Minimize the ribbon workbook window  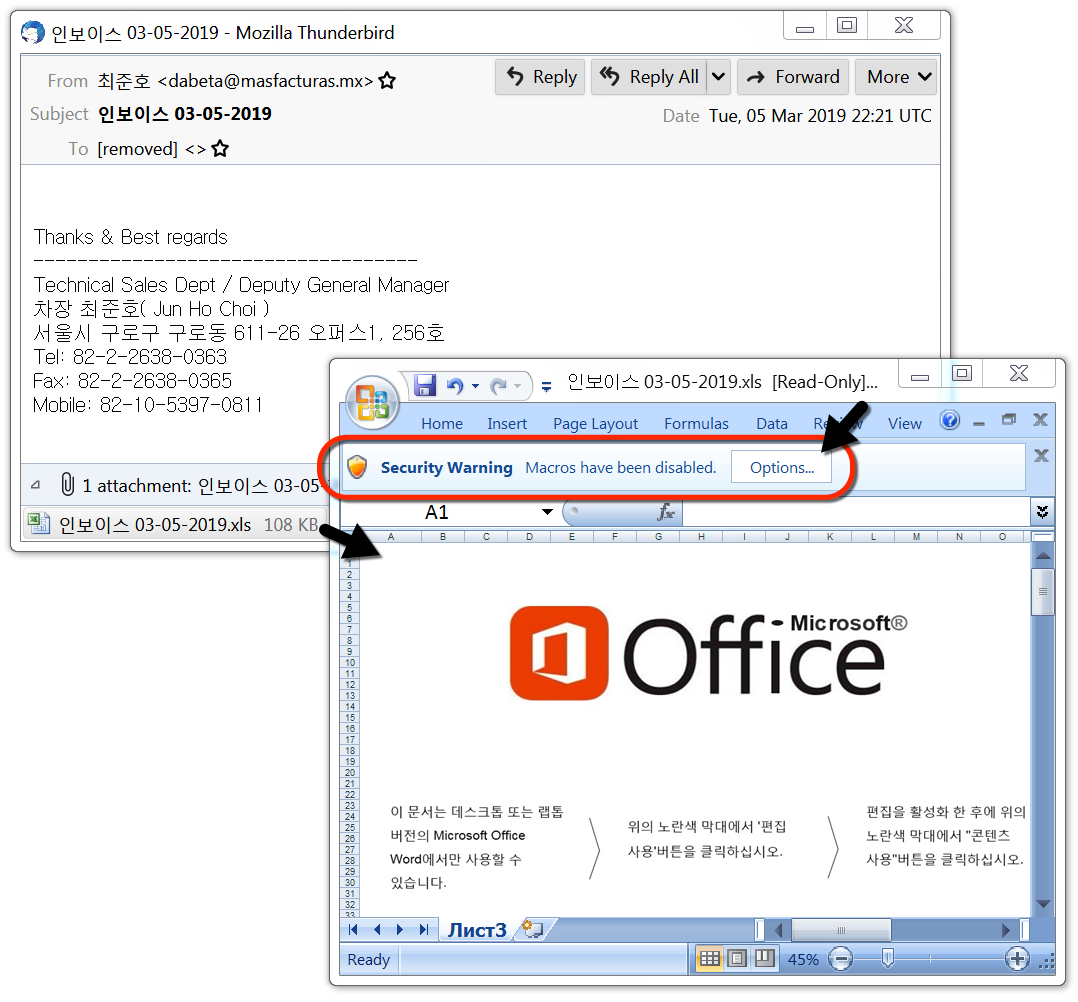pyautogui.click(x=979, y=422)
